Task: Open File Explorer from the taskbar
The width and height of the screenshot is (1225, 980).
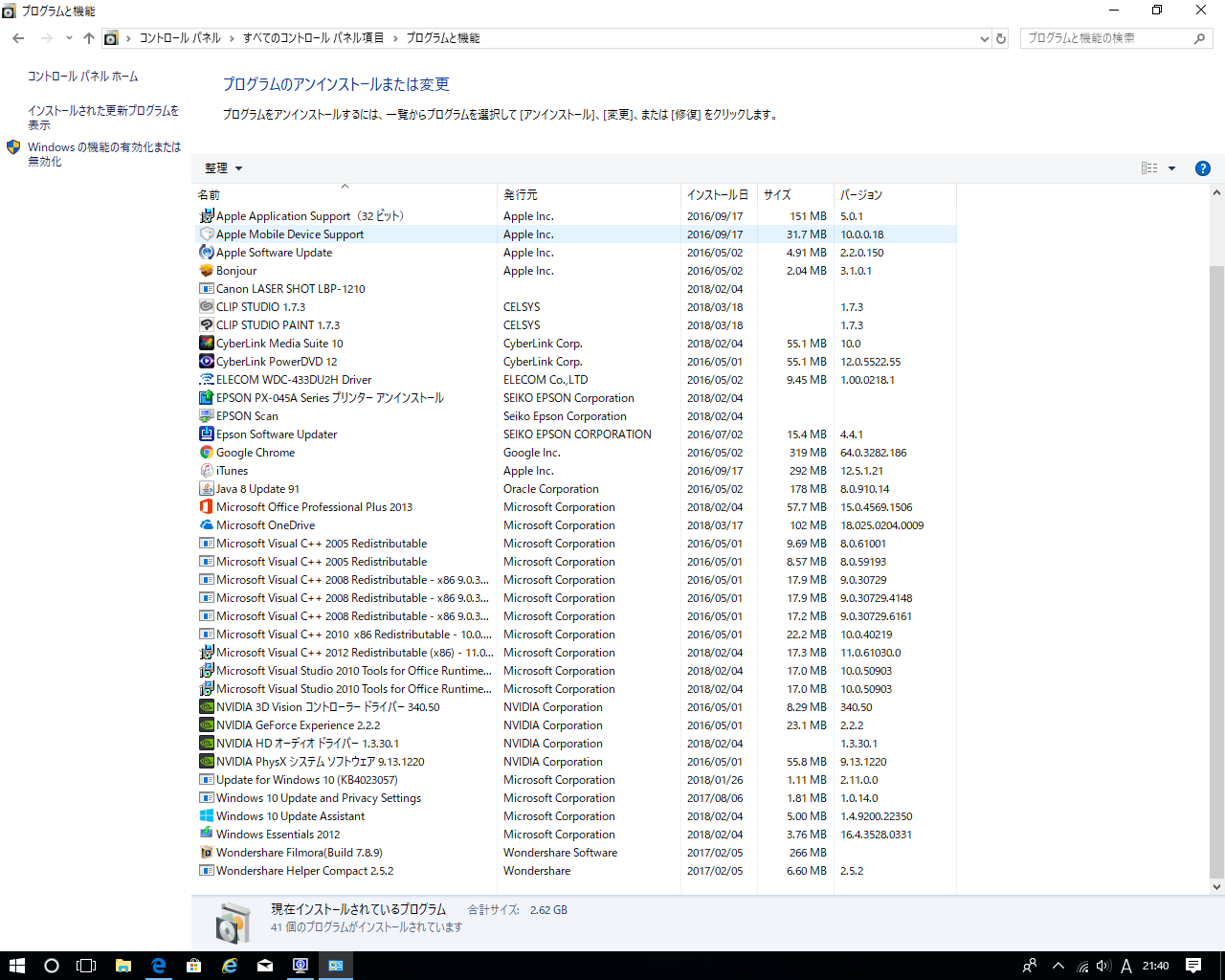Action: click(x=123, y=966)
